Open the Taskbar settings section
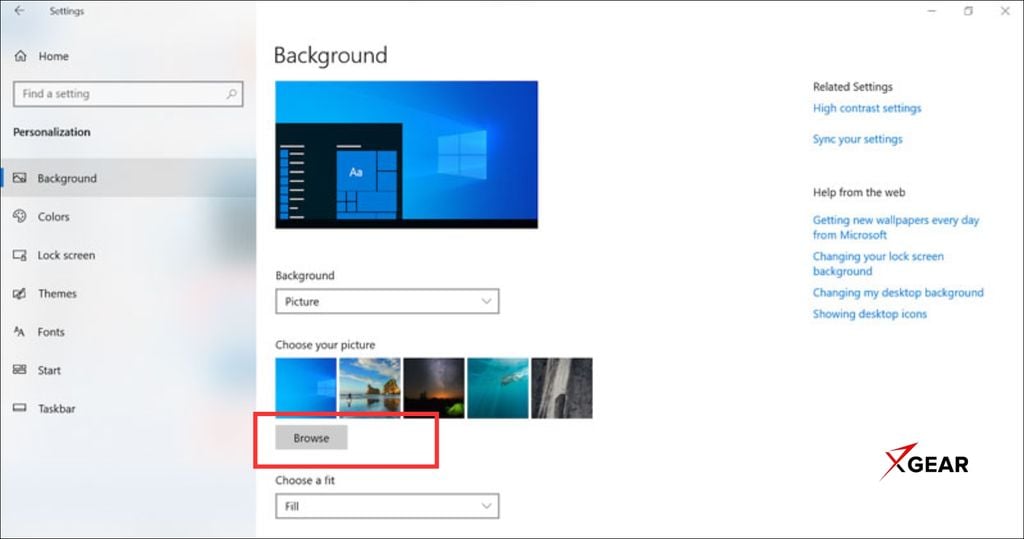The width and height of the screenshot is (1024, 539). (128, 408)
